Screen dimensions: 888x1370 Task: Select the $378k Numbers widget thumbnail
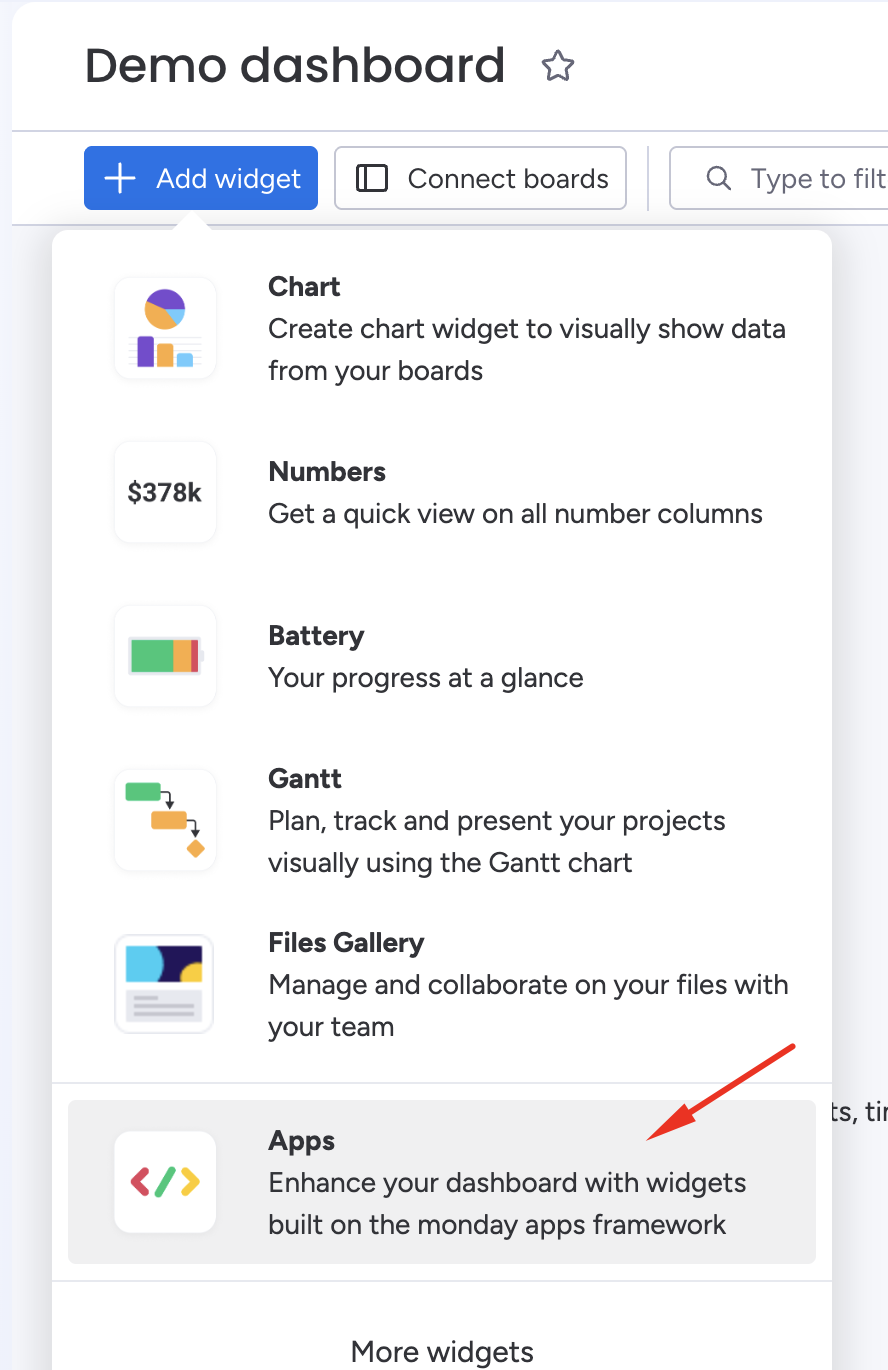click(x=165, y=492)
